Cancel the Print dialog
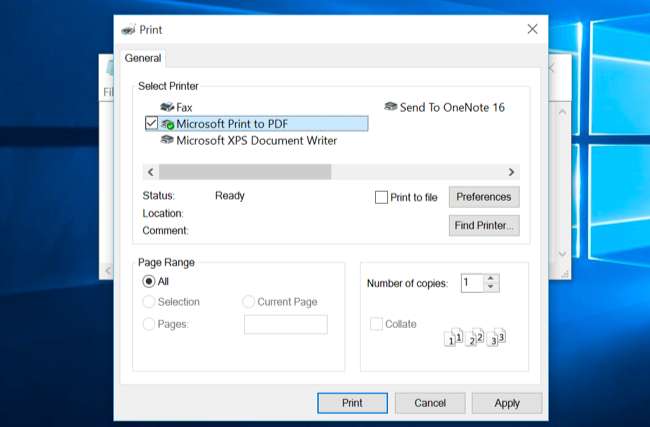The height and width of the screenshot is (427, 650). tap(430, 403)
